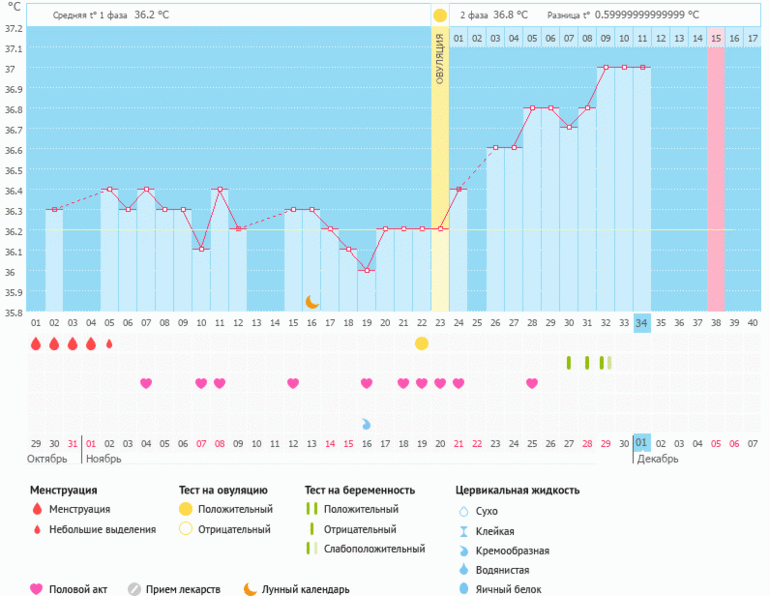This screenshot has width=770, height=596.
Task: Click the creamy cervical fluid drop on day 19
Action: (x=366, y=424)
